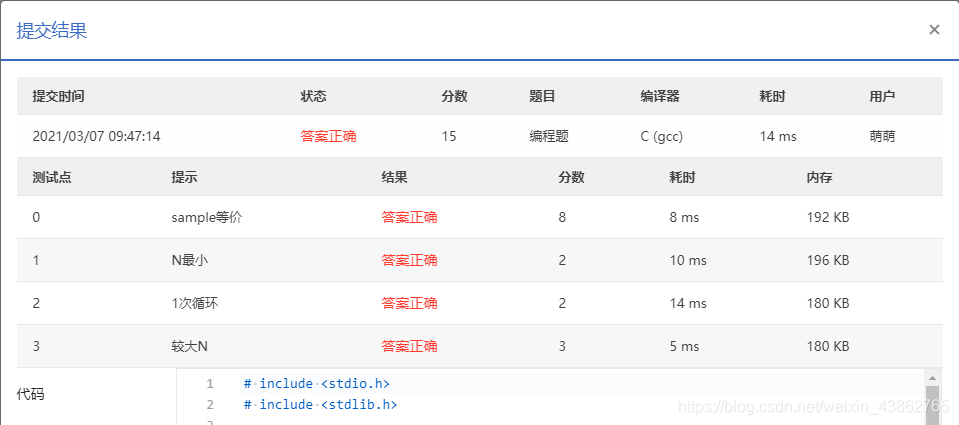Click the 5 ms time for 较大N
Image resolution: width=959 pixels, height=425 pixels.
point(684,346)
